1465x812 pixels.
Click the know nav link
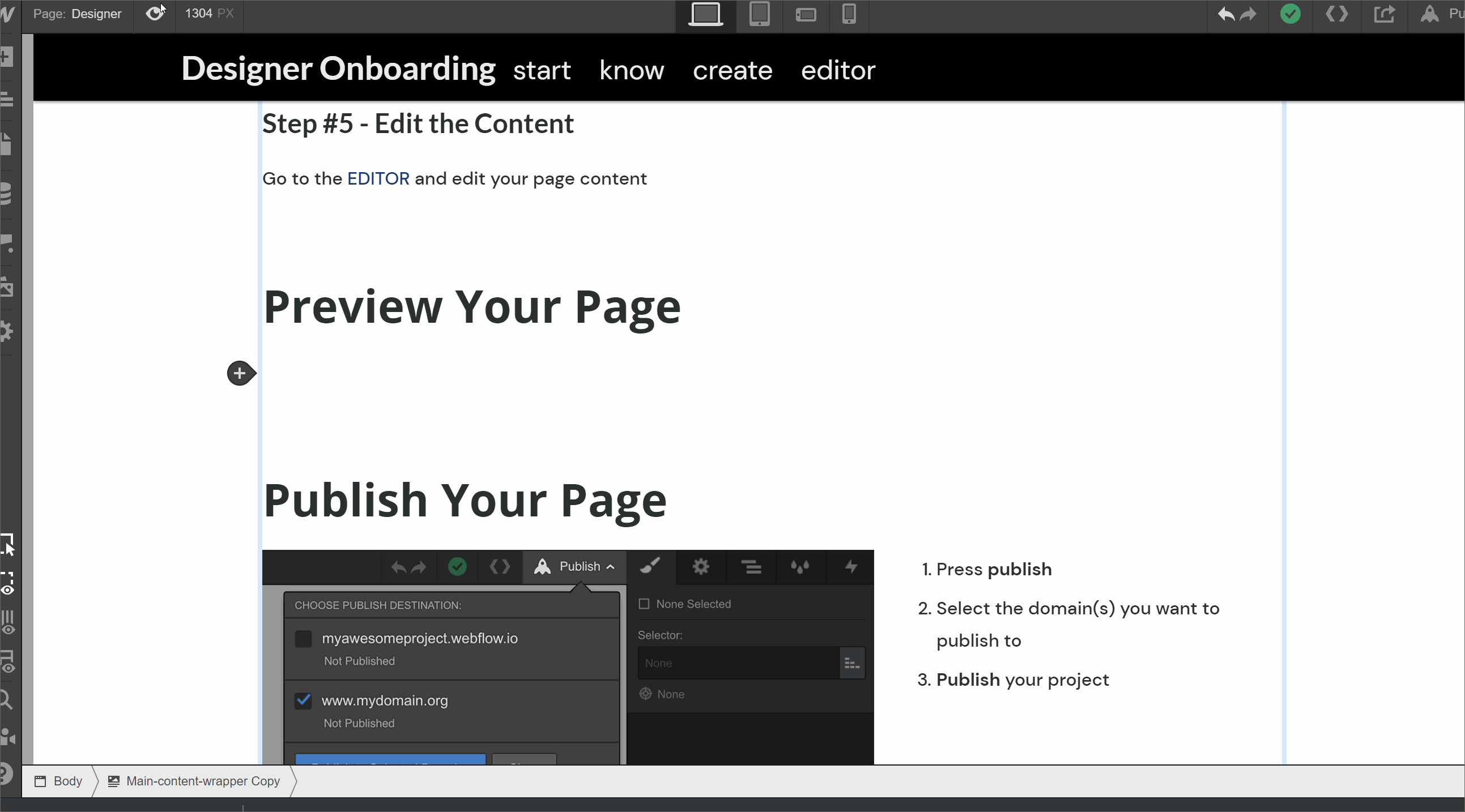tap(631, 71)
